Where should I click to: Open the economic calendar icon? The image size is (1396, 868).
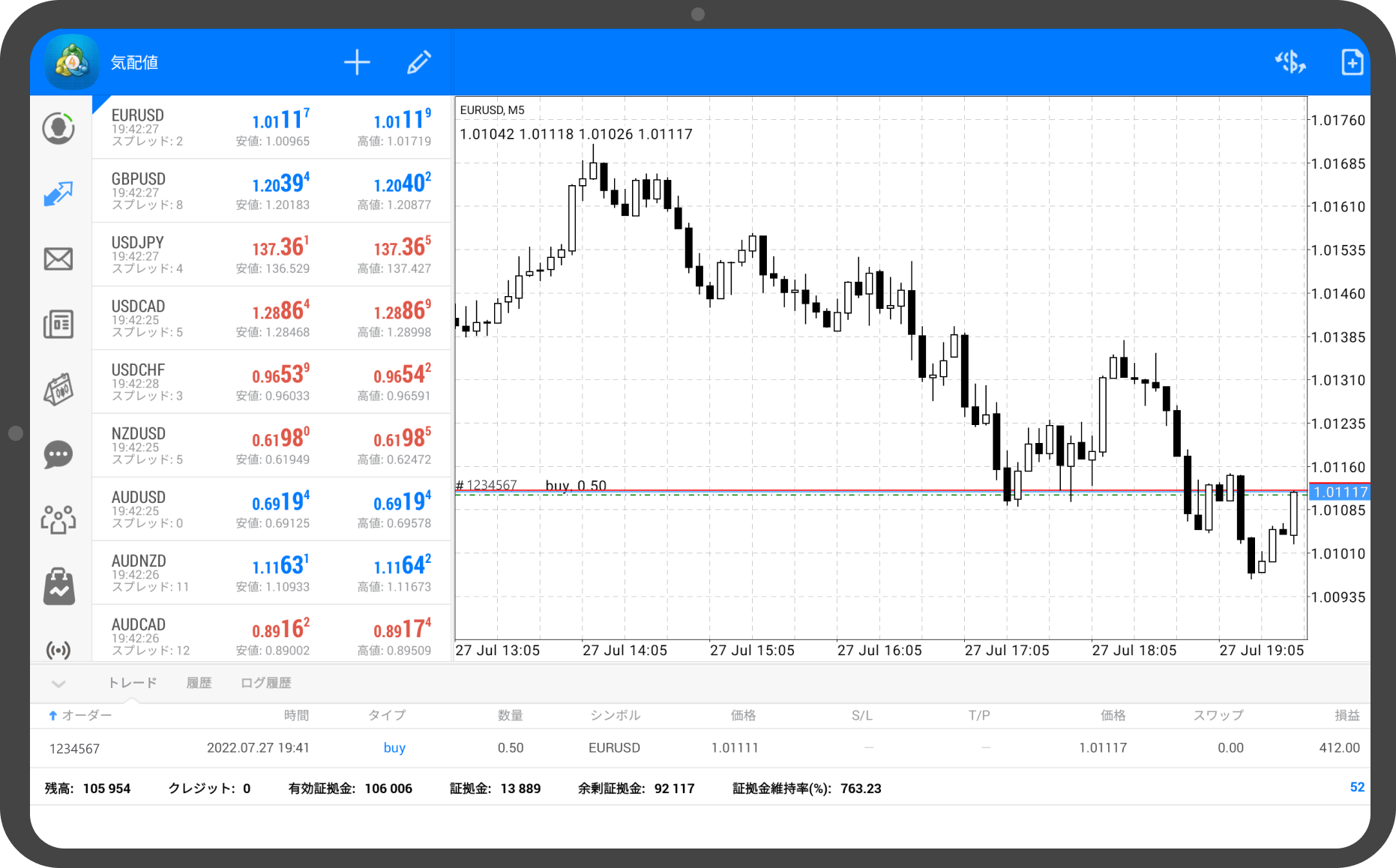(x=58, y=390)
